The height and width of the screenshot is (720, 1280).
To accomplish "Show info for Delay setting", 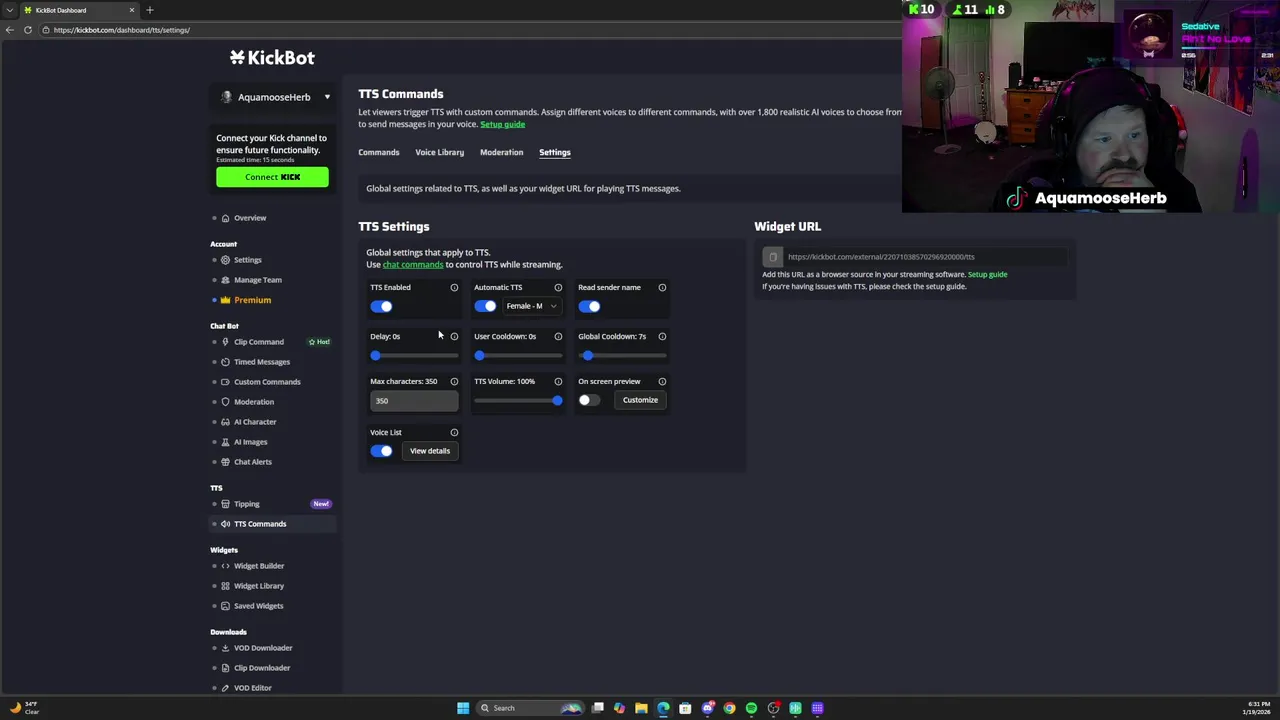I will (454, 337).
